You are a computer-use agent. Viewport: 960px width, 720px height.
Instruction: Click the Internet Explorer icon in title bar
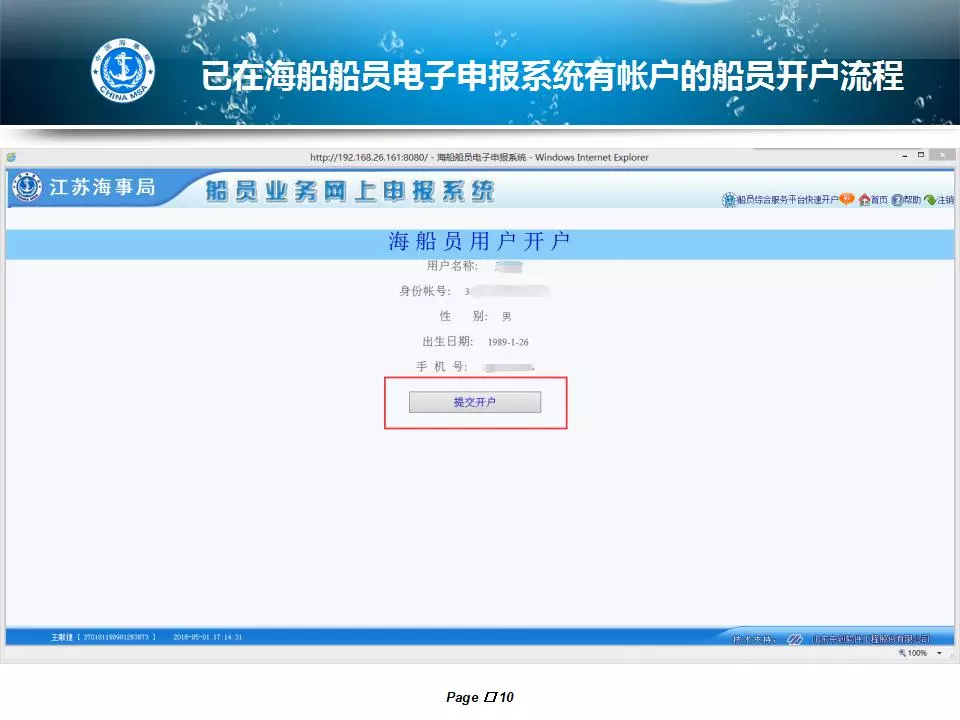pos(11,157)
